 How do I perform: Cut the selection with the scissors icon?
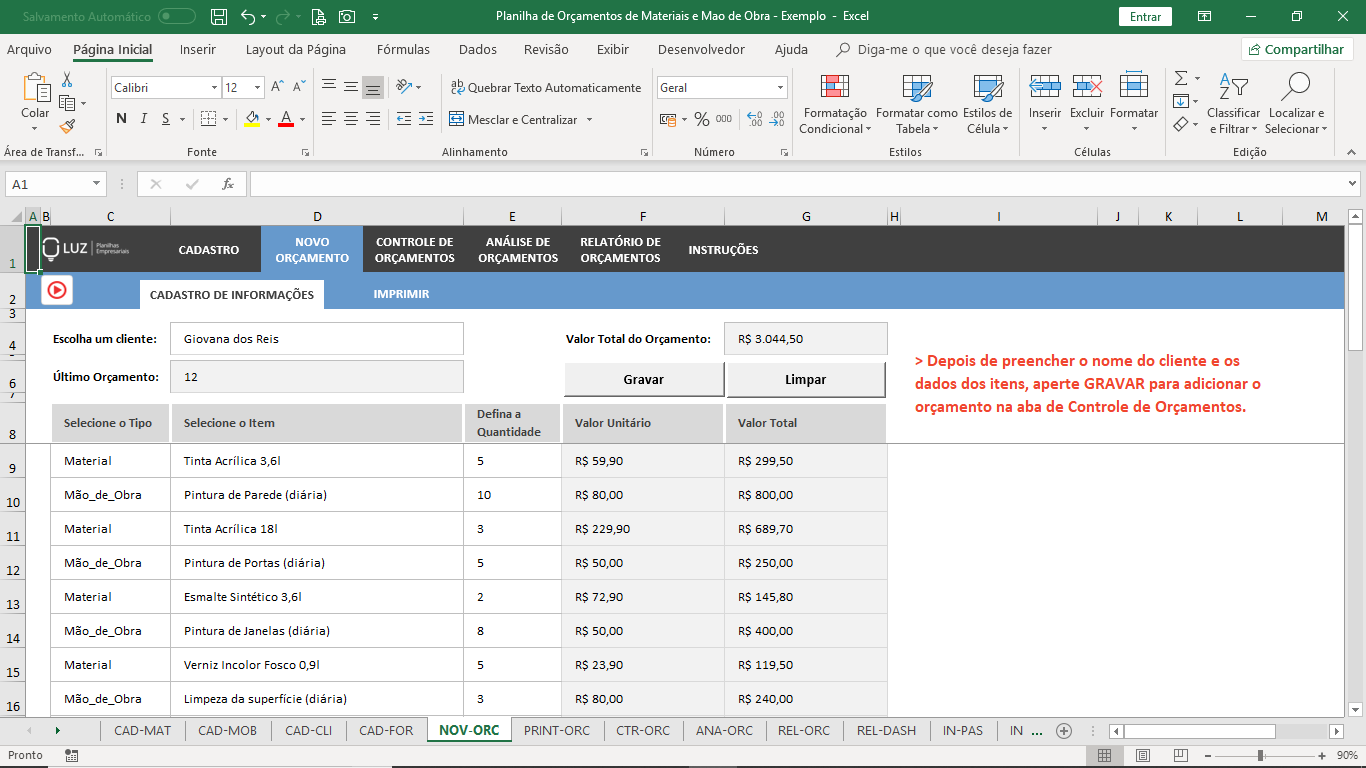[67, 80]
